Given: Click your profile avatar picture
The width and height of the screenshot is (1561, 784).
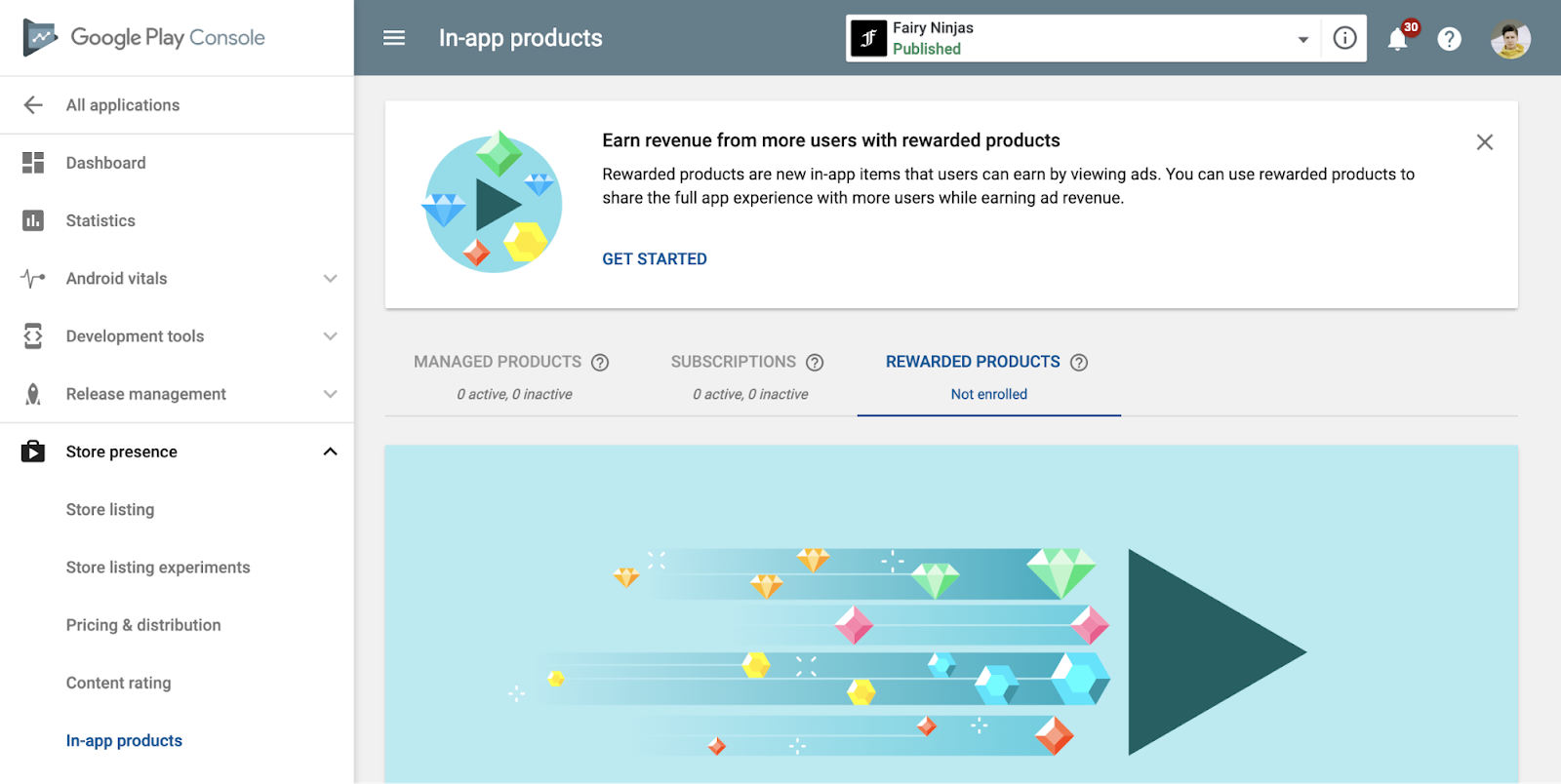Looking at the screenshot, I should click(1510, 38).
